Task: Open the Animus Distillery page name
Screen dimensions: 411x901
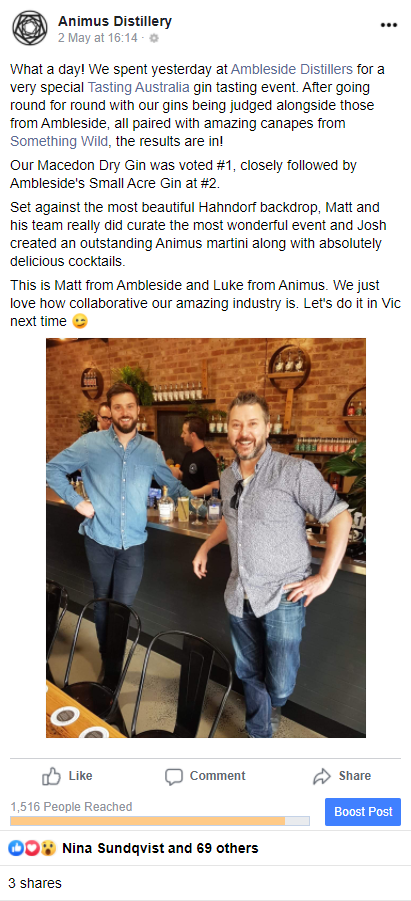Action: click(115, 22)
